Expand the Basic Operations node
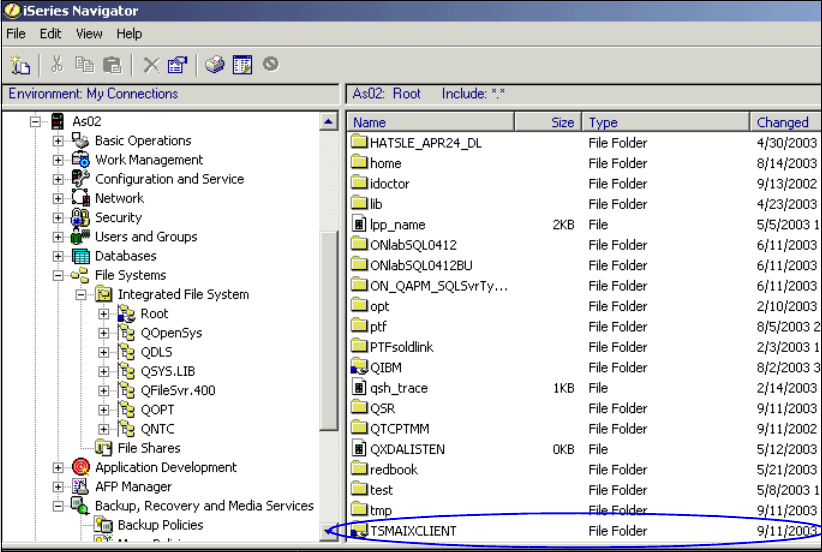The width and height of the screenshot is (822, 552). 58,141
